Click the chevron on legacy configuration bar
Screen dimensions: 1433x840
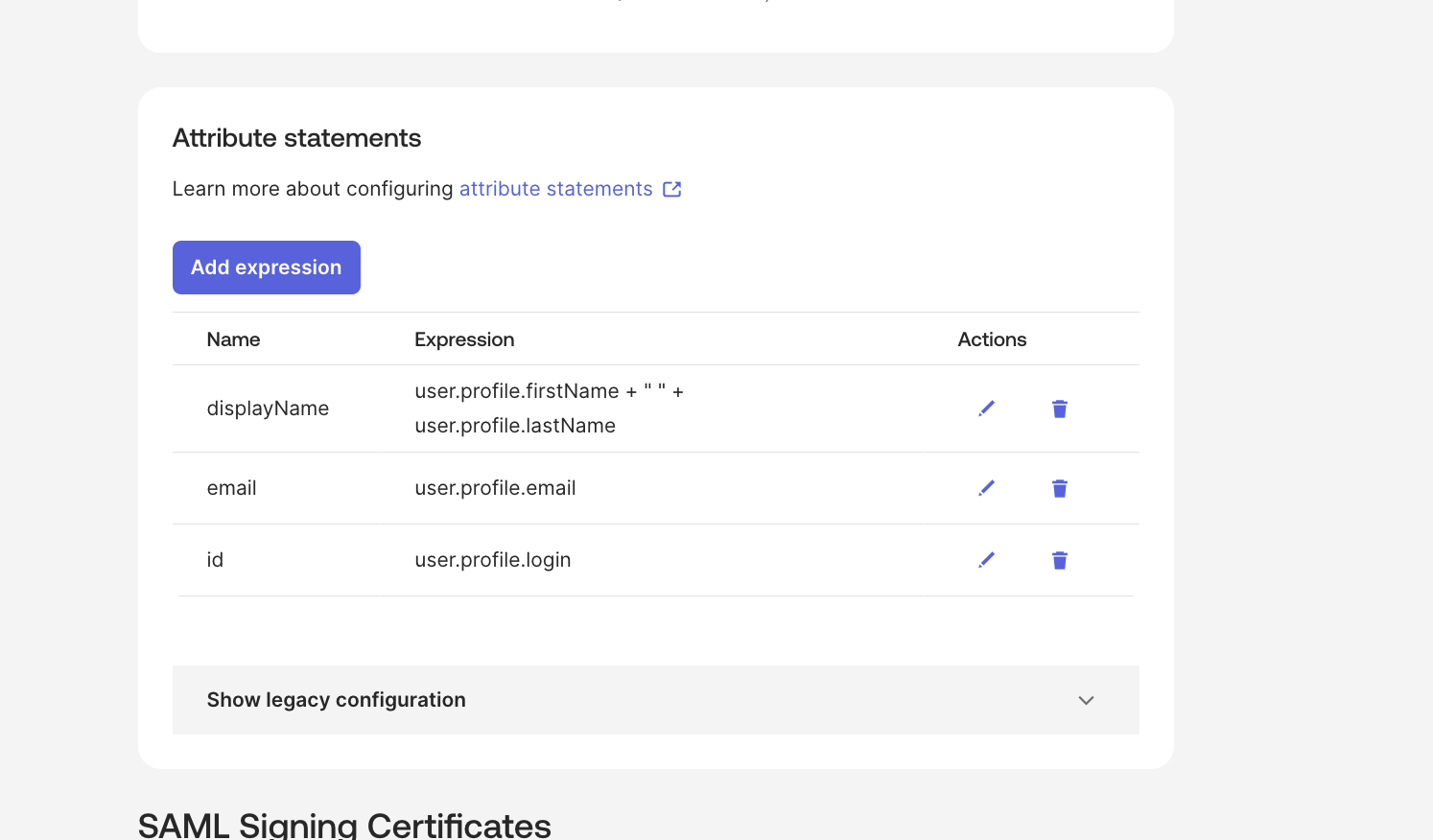1086,700
